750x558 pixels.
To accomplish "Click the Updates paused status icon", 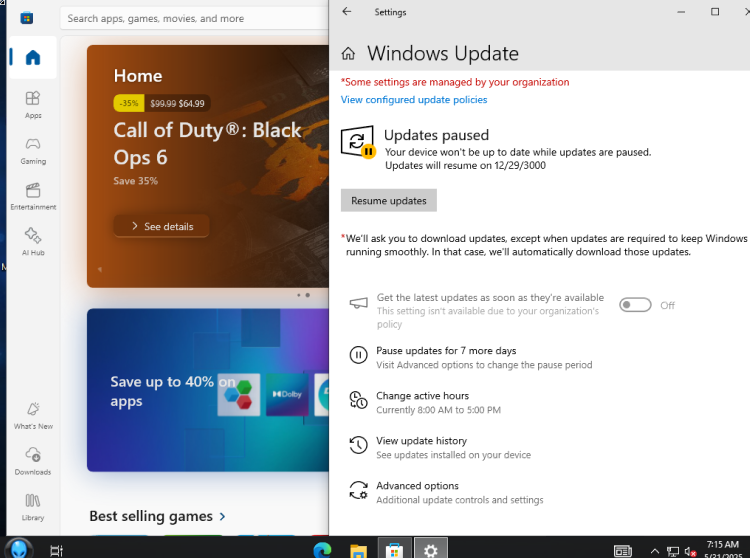I will [358, 142].
